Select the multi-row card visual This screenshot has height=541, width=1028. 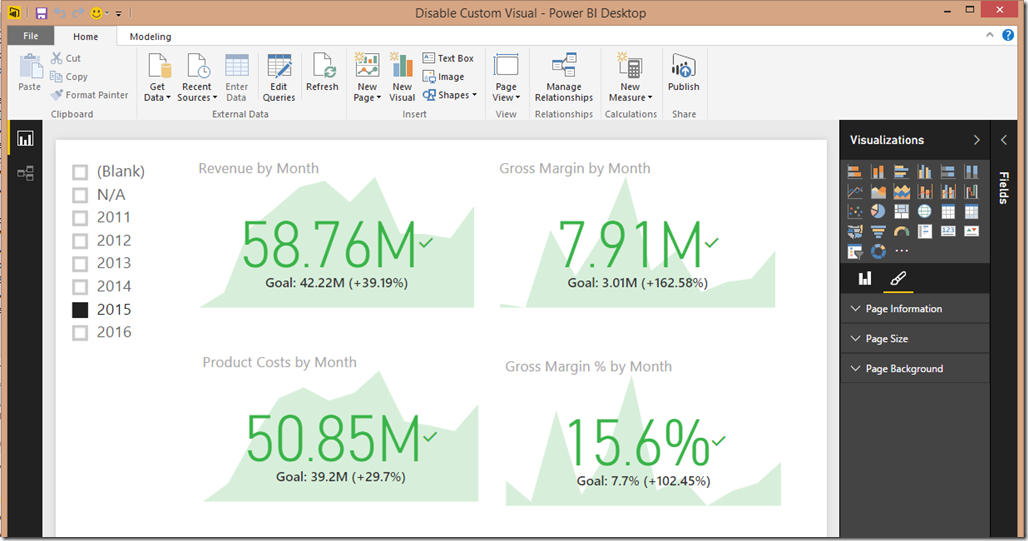pos(924,231)
